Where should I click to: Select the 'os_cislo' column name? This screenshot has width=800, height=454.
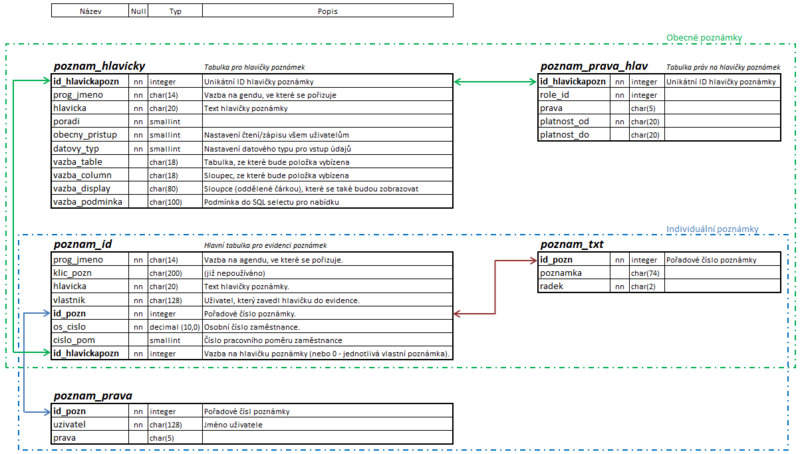(69, 327)
